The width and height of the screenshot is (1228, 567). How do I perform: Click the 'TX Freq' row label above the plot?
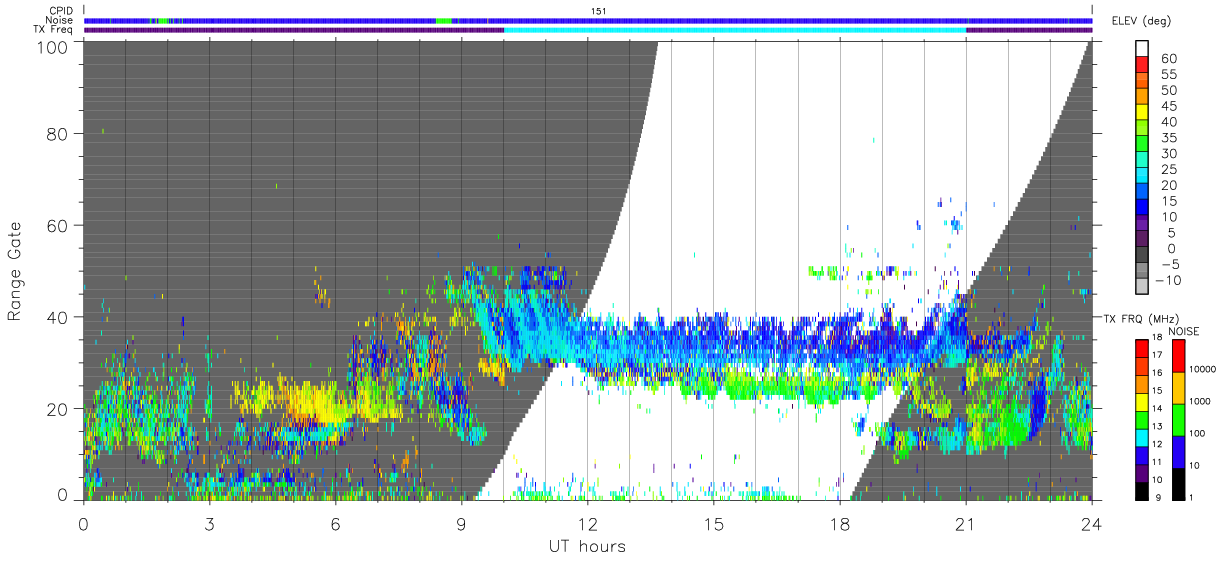[x=54, y=29]
